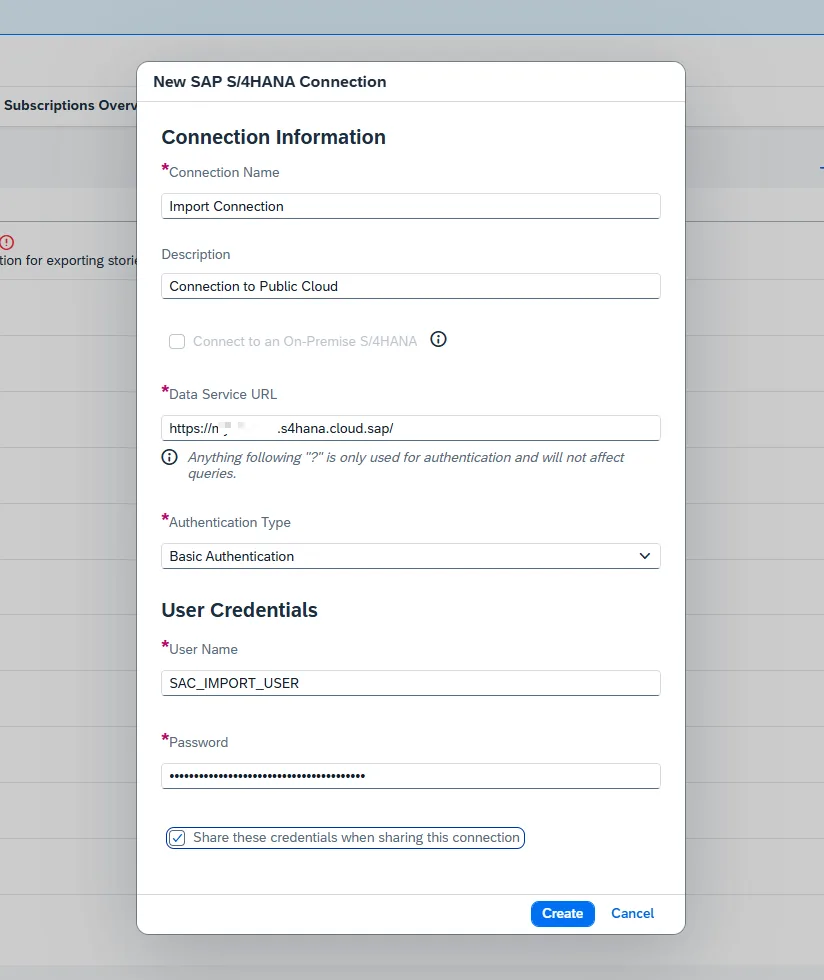The image size is (824, 980).
Task: Focus the Password field
Action: [x=411, y=776]
